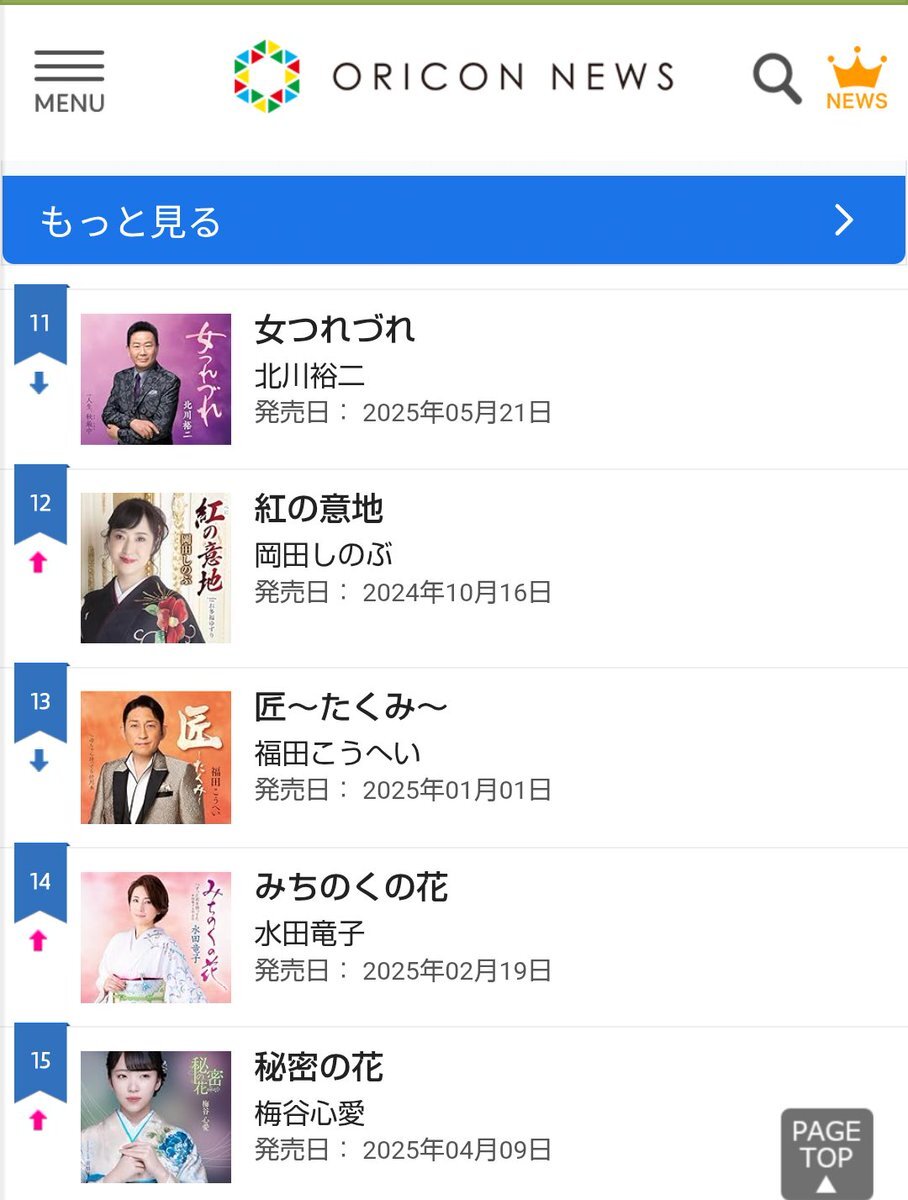Click the magnifying glass search icon
Image resolution: width=908 pixels, height=1200 pixels.
point(777,78)
